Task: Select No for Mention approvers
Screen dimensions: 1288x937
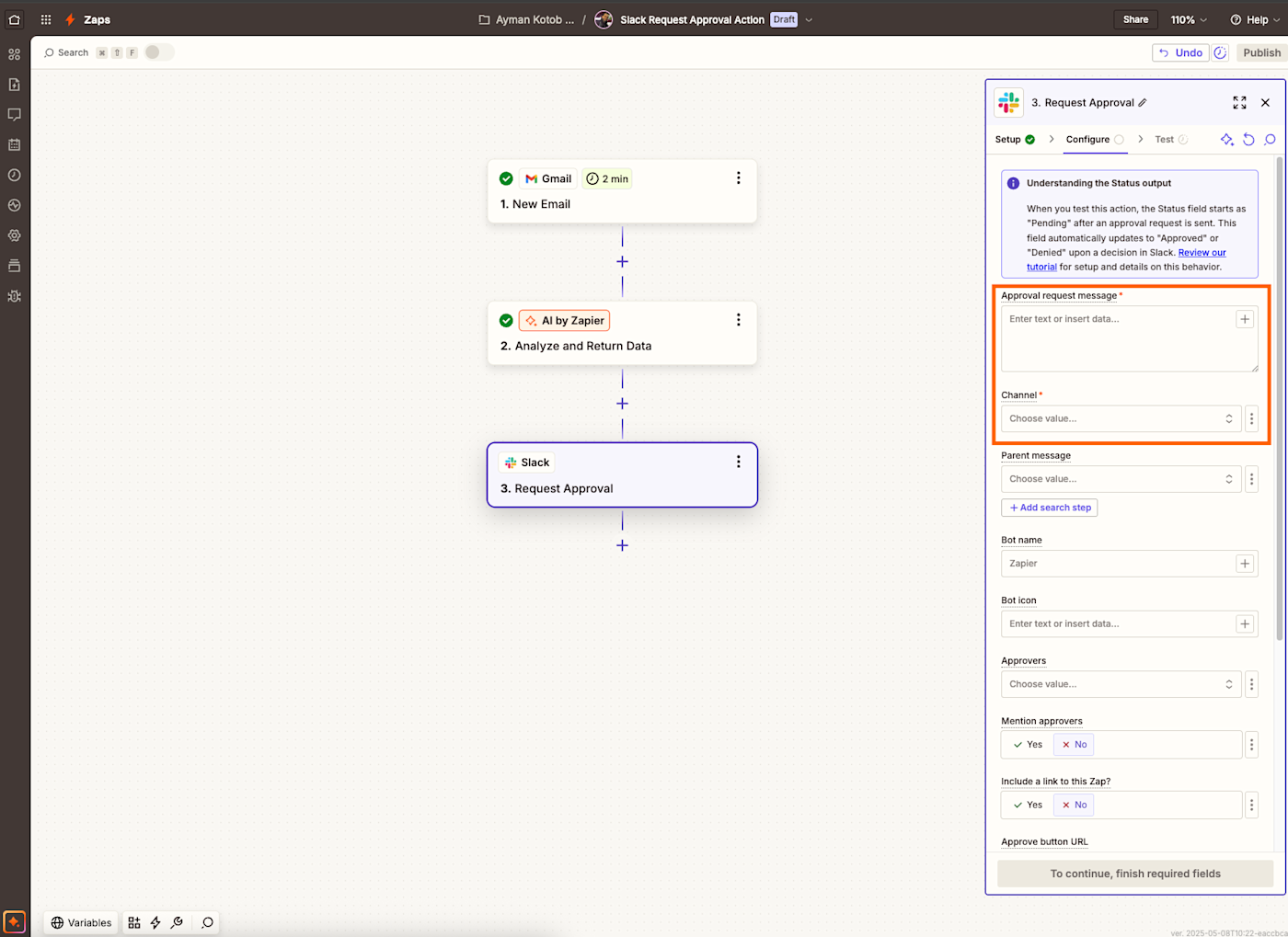Action: click(1074, 745)
